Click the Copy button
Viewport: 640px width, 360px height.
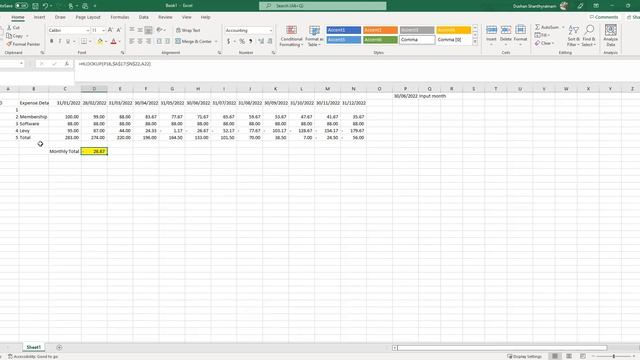15,36
